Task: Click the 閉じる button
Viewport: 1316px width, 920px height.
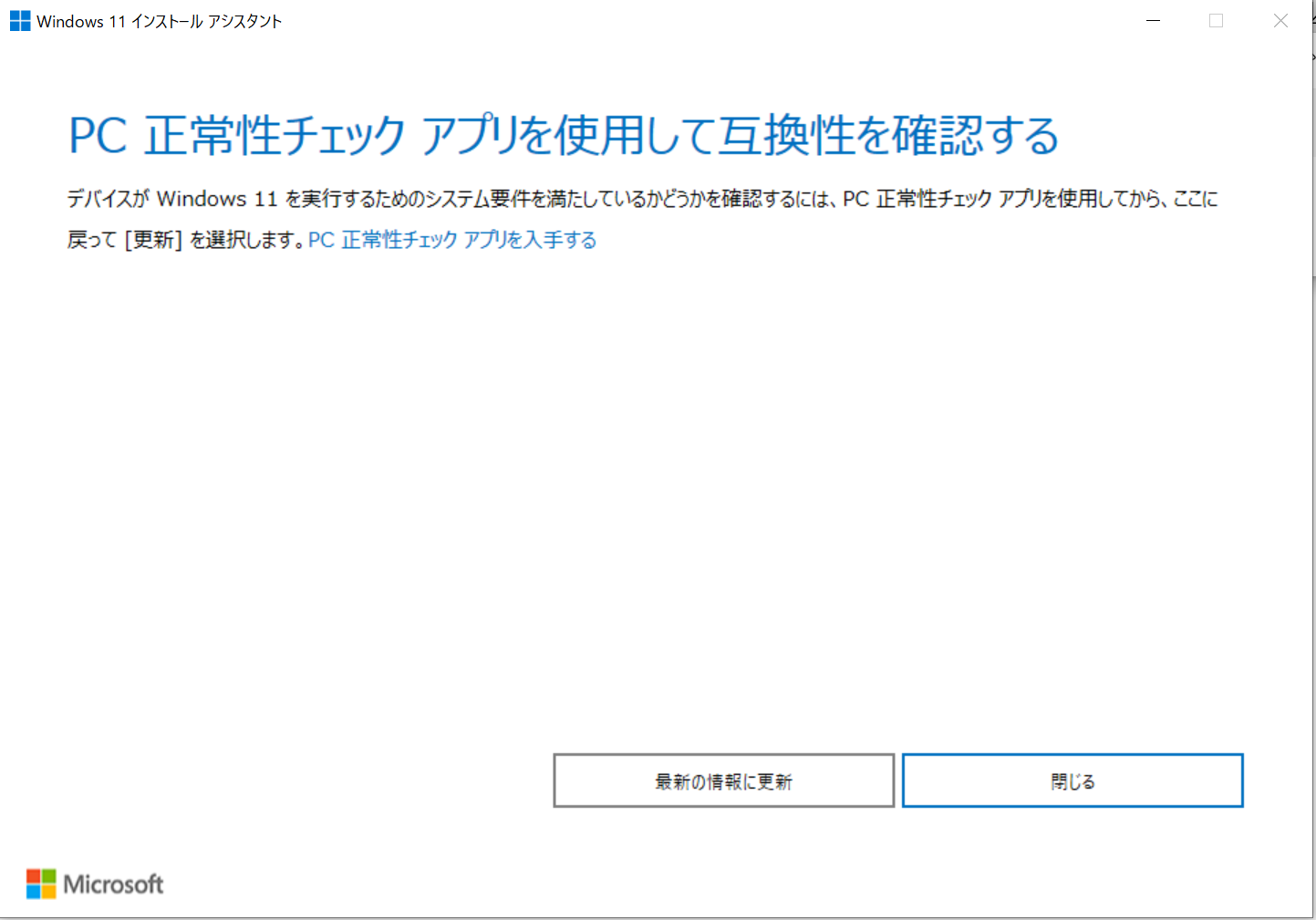Action: (x=1072, y=780)
